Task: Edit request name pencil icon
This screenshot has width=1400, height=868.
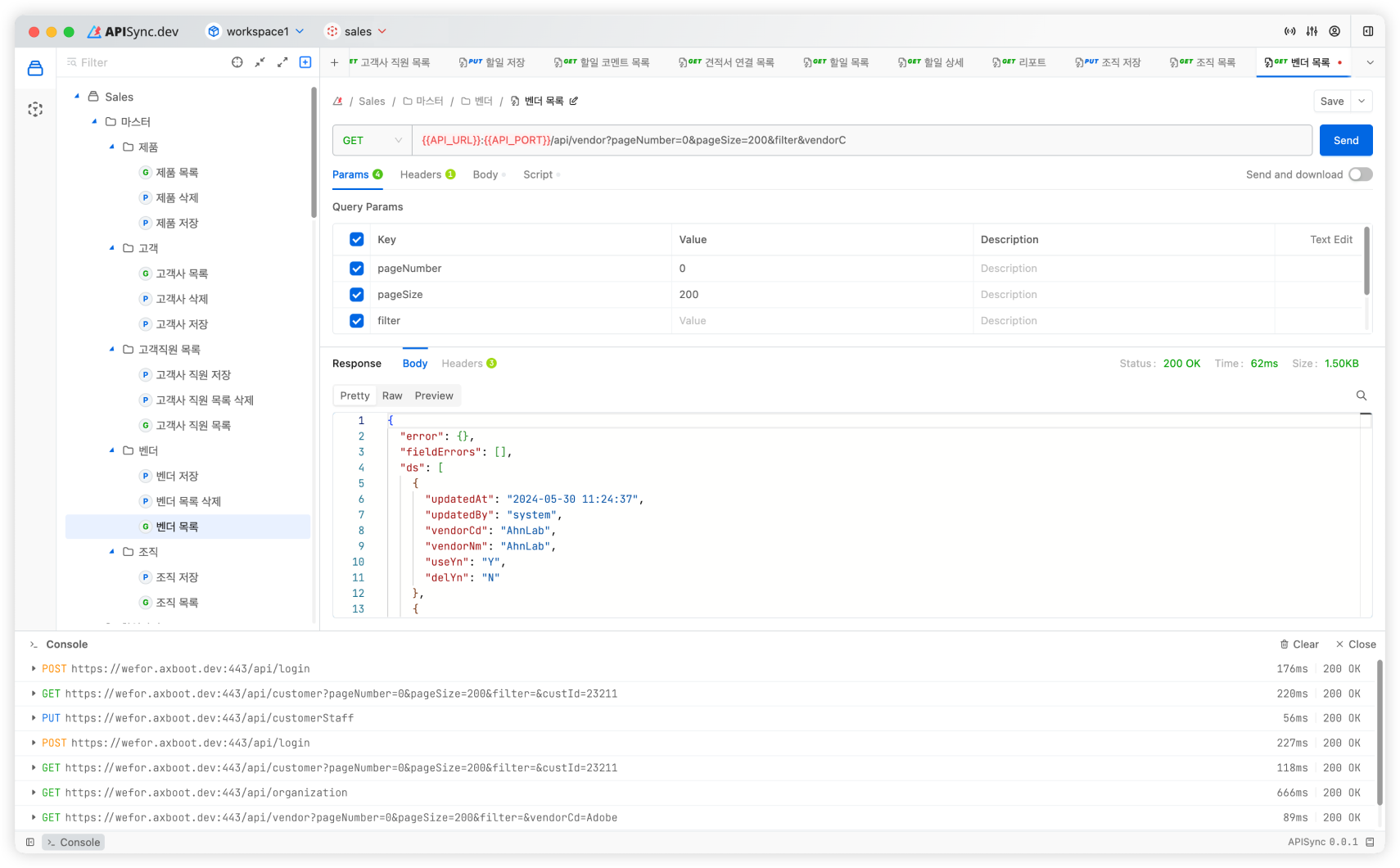Action: point(574,101)
